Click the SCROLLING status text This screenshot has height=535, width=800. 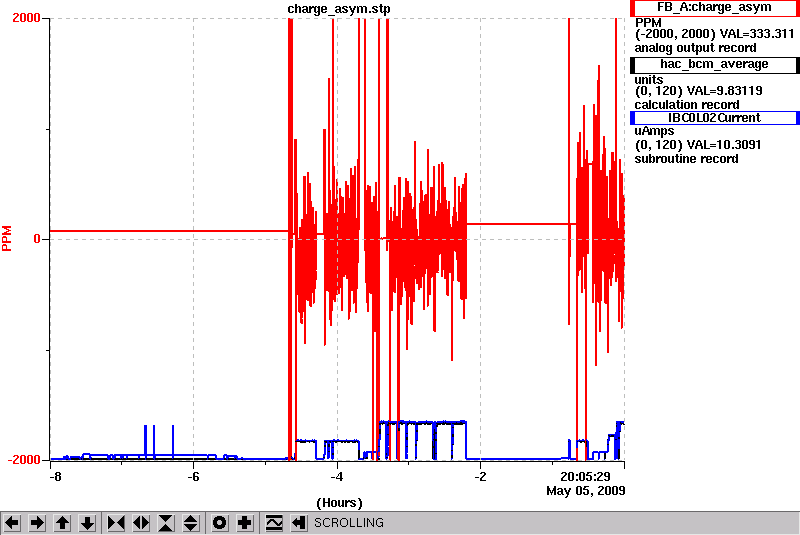[x=349, y=523]
